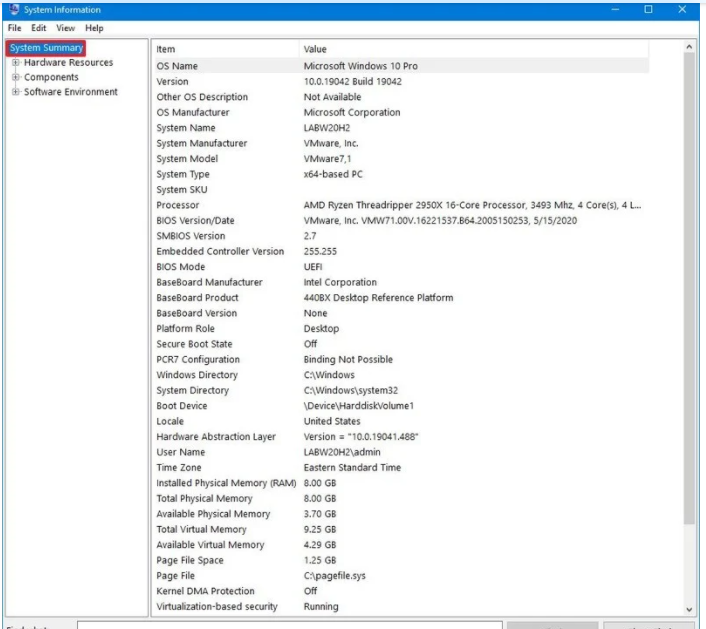The height and width of the screenshot is (629, 706).
Task: Click the VMware, Inc. manufacturer value
Action: tap(331, 143)
